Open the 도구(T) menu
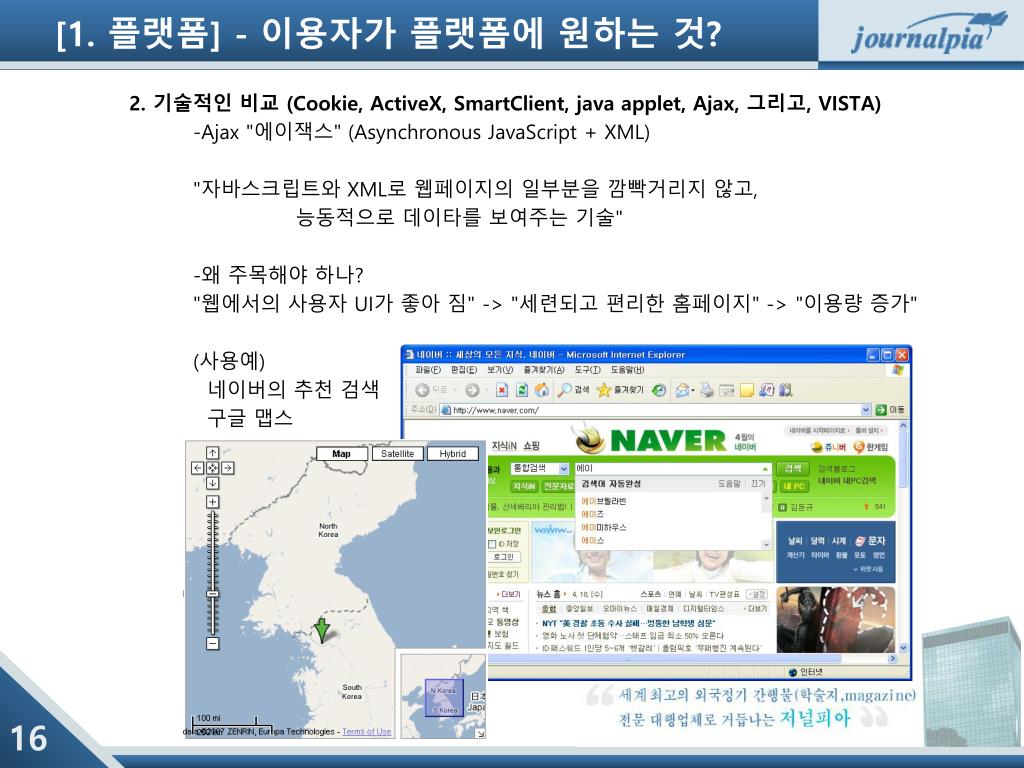Screen dimensions: 1024x768 click(587, 370)
